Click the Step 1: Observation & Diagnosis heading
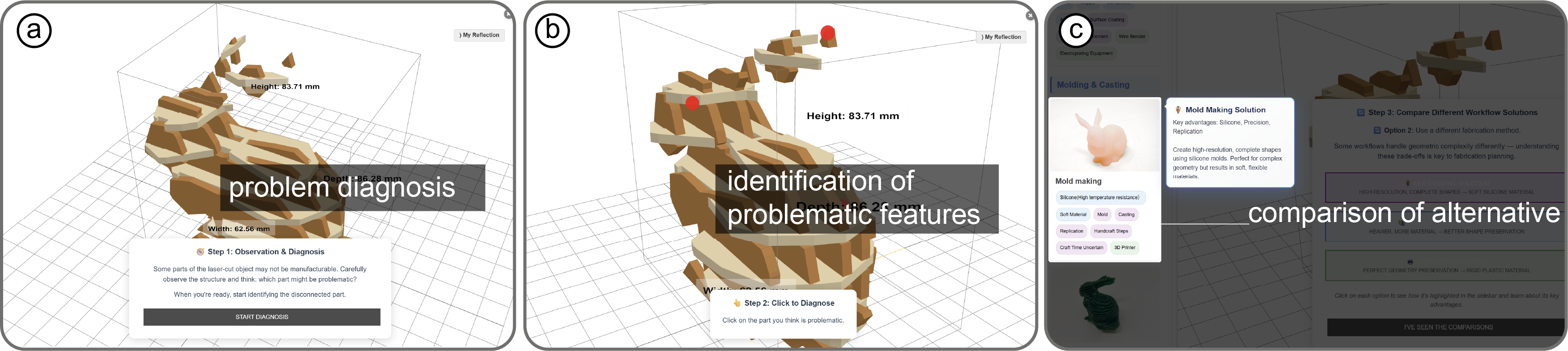This screenshot has width=1568, height=351. [266, 252]
